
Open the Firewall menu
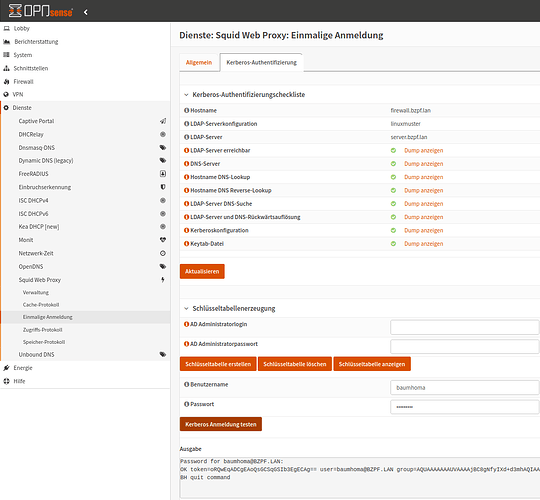click(x=23, y=82)
